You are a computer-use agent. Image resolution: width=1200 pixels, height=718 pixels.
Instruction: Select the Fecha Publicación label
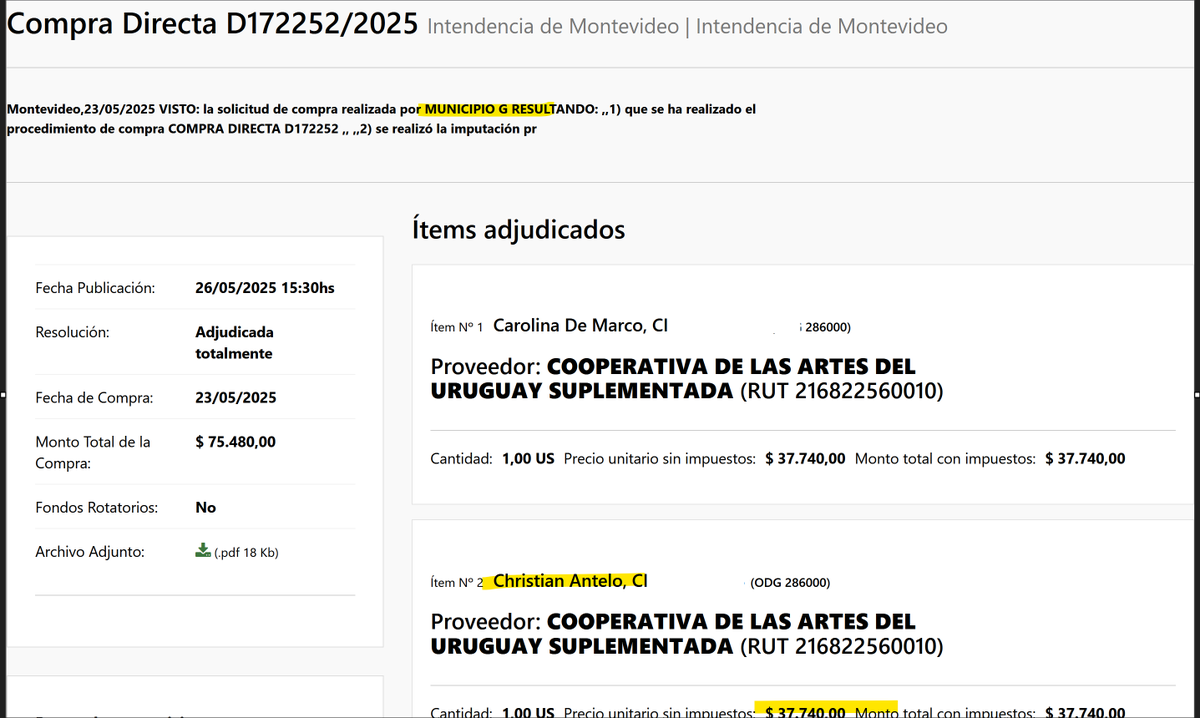click(x=95, y=288)
